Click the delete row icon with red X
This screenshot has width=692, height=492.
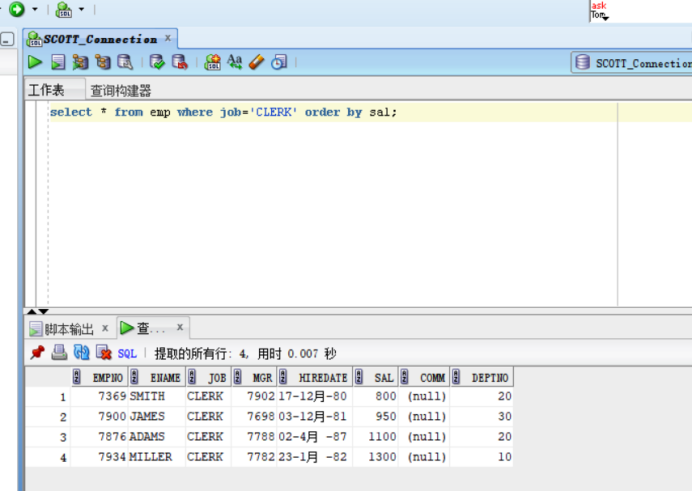(x=104, y=353)
